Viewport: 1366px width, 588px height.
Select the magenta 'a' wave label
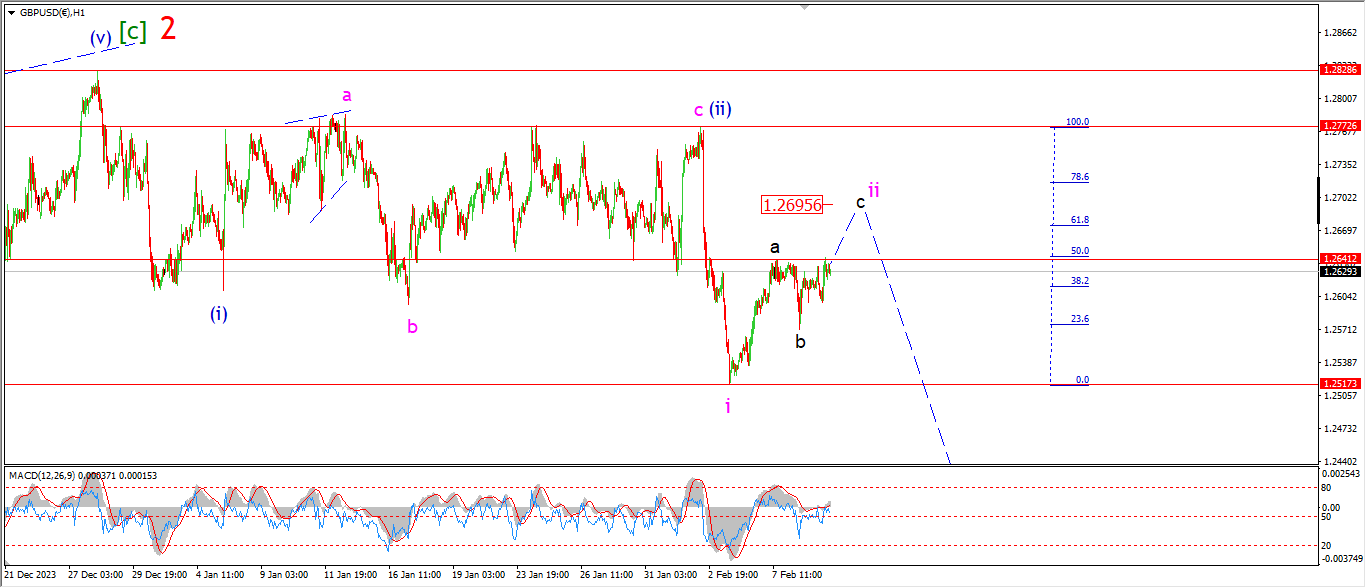(x=347, y=96)
